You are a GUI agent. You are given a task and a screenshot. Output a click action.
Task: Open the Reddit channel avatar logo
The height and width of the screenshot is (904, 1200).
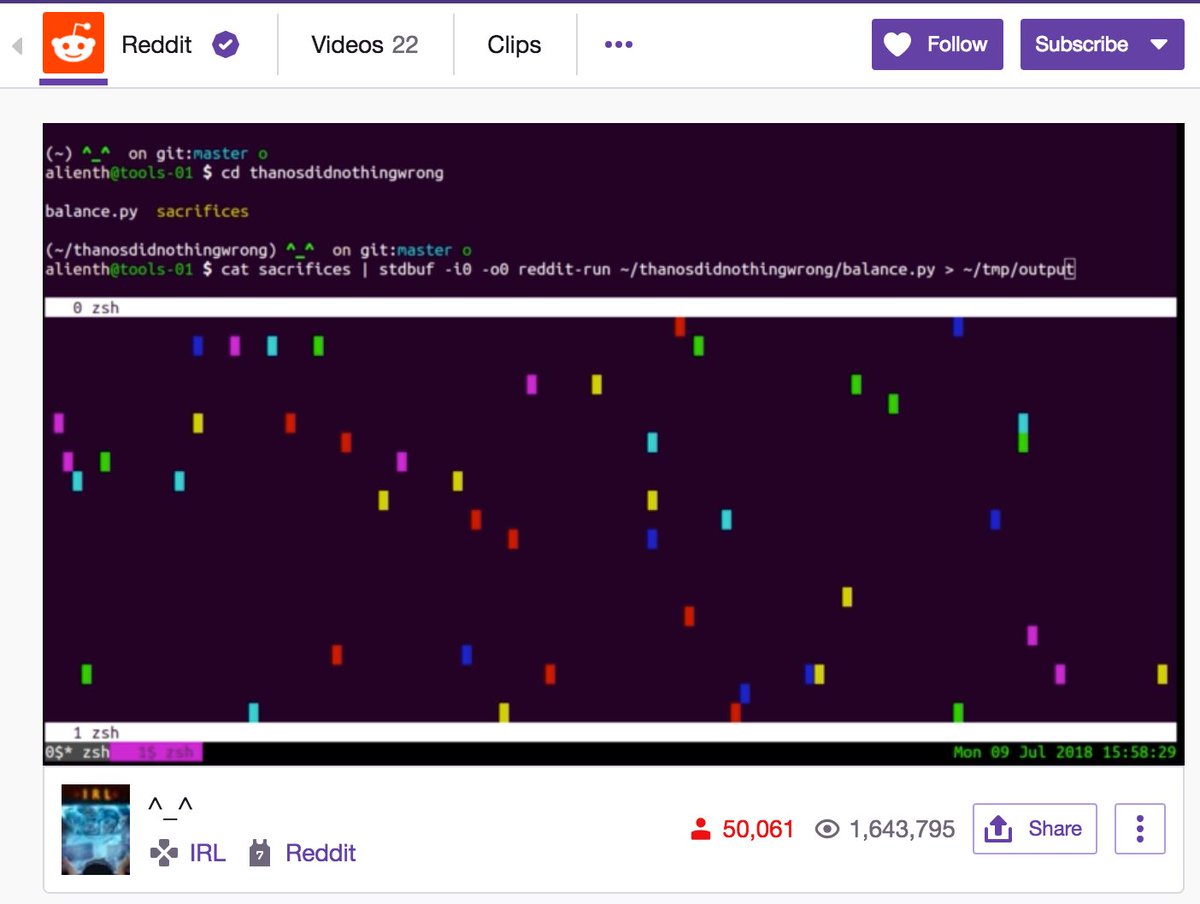coord(73,43)
